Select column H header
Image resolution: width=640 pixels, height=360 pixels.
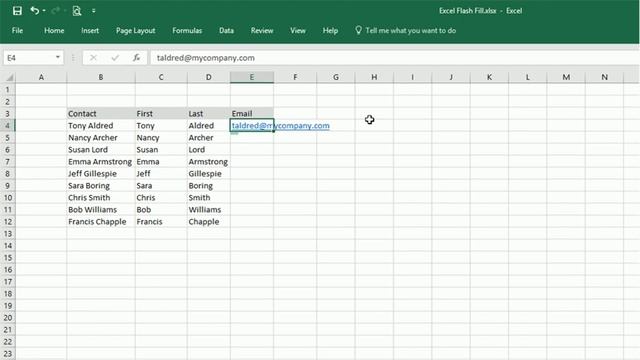point(374,77)
